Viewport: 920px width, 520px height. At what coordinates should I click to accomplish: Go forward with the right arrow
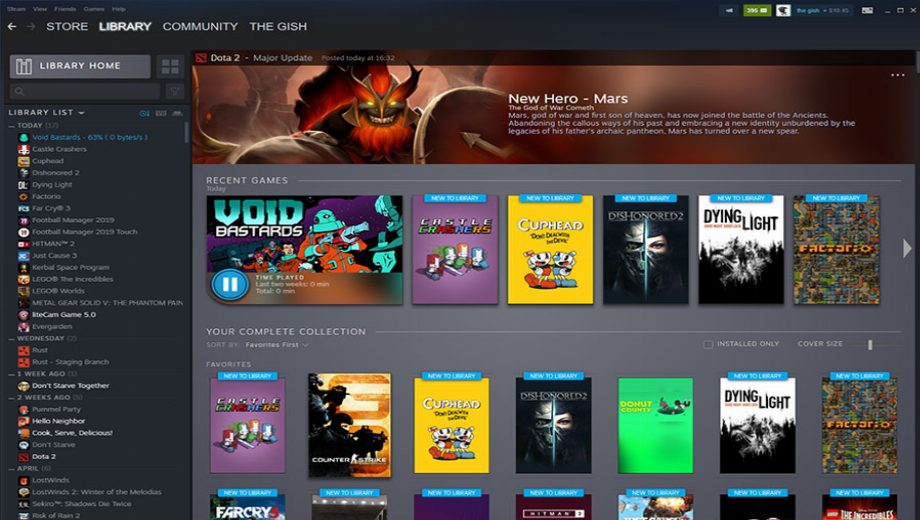click(31, 26)
